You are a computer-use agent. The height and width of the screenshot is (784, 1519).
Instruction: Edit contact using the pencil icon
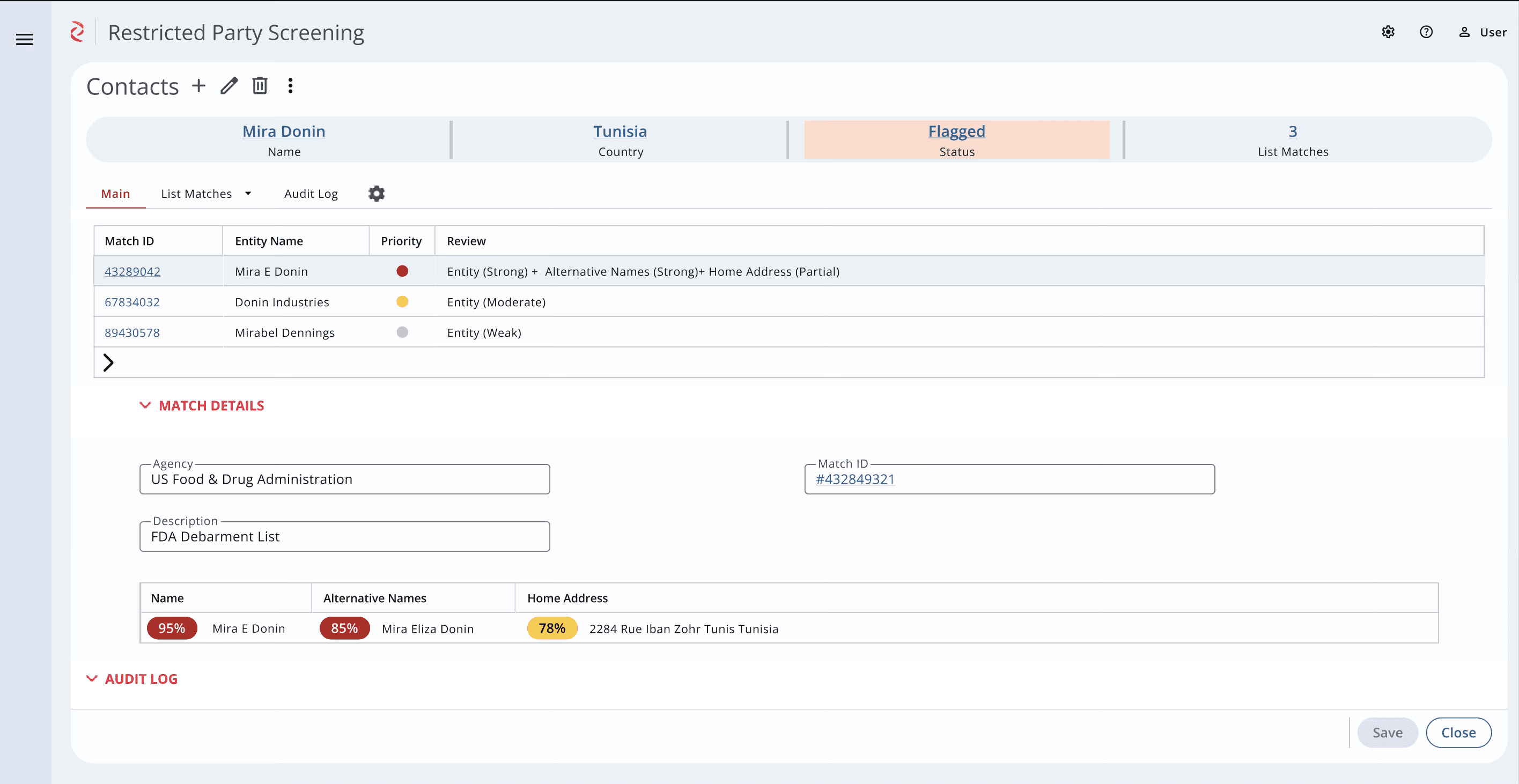[229, 86]
